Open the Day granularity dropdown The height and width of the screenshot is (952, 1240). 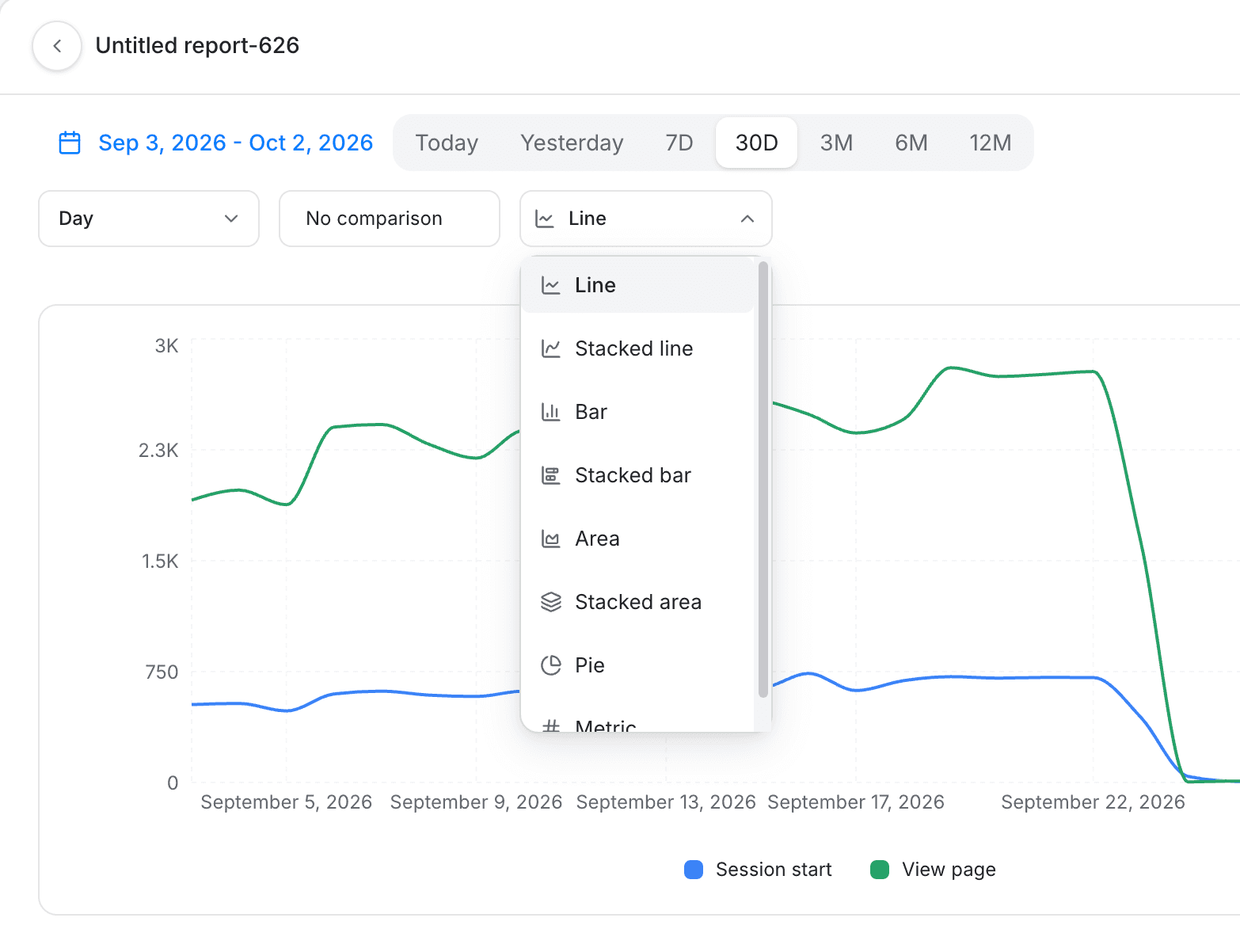(x=149, y=219)
